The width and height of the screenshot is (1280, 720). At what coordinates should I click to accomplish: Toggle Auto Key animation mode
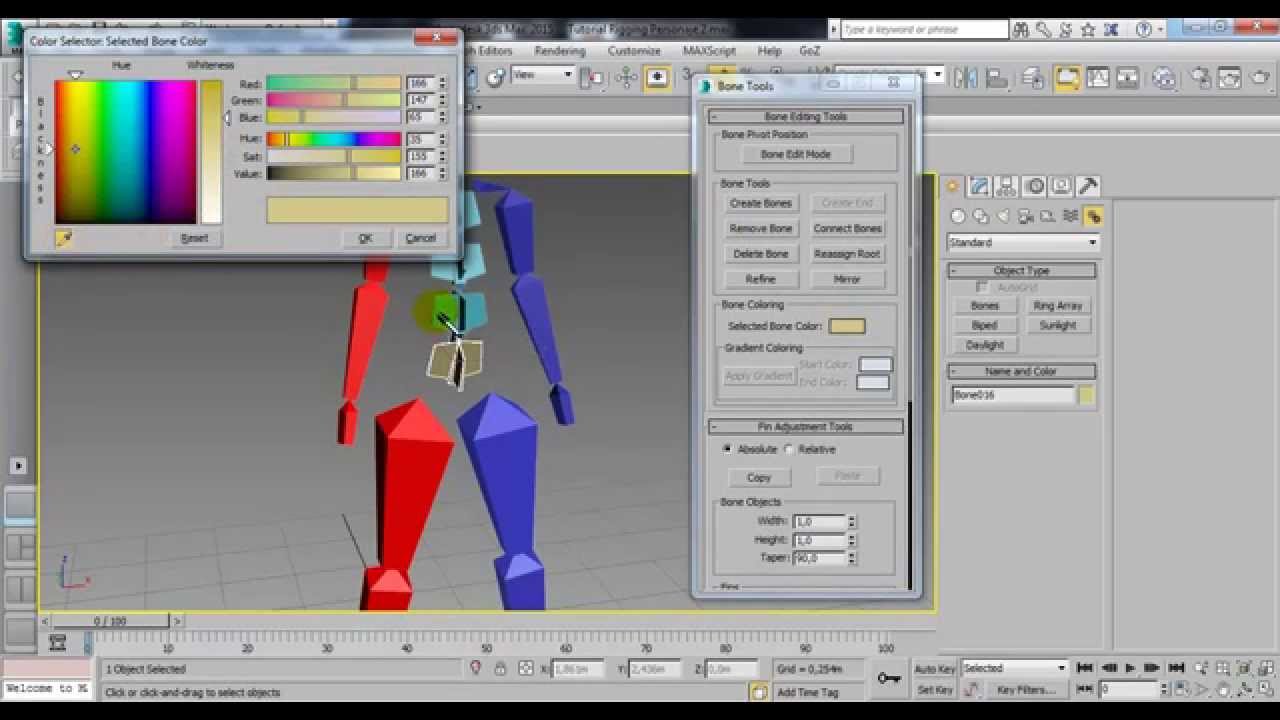[x=935, y=669]
